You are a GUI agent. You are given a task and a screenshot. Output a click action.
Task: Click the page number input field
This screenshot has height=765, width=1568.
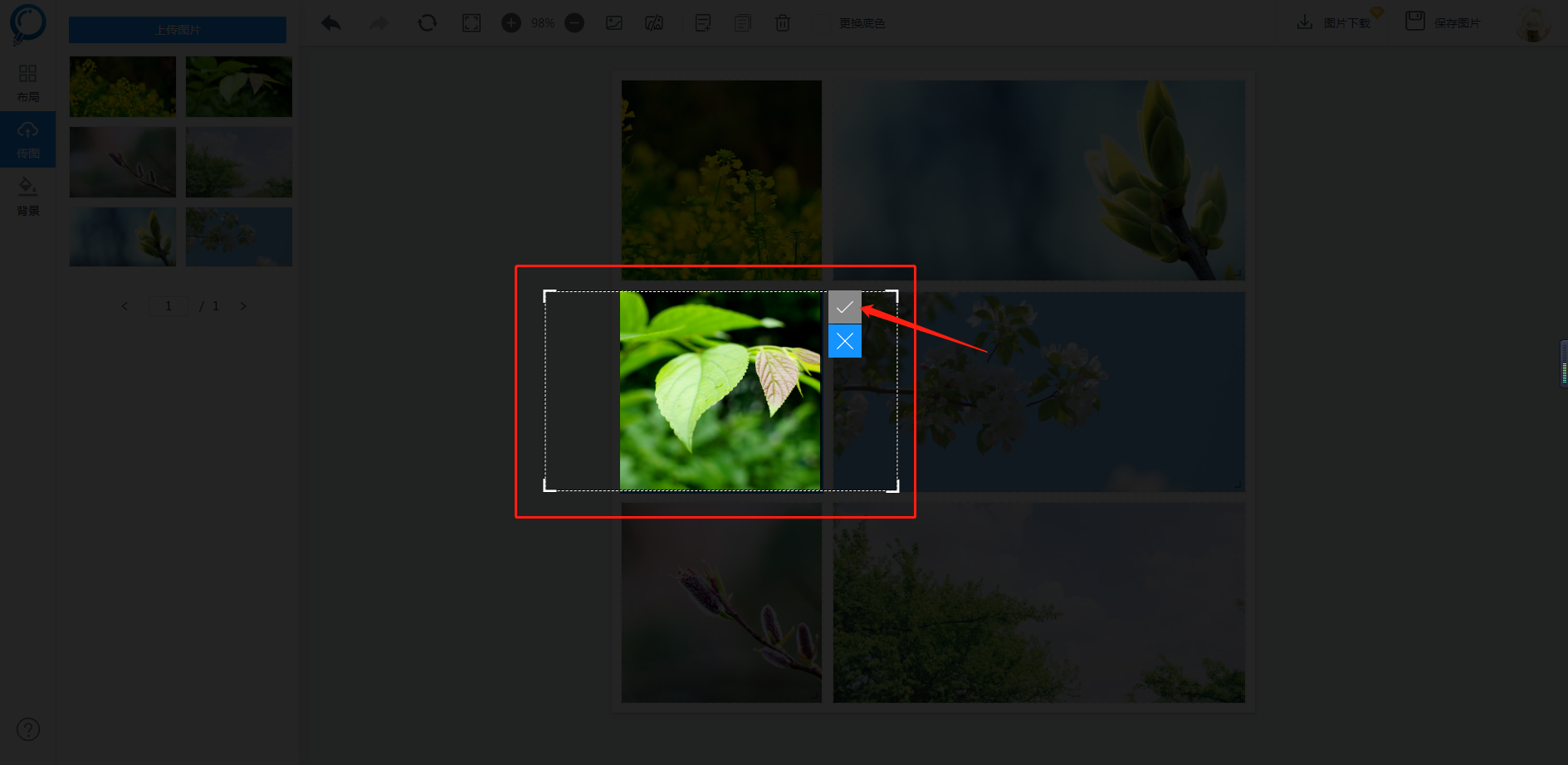click(169, 306)
